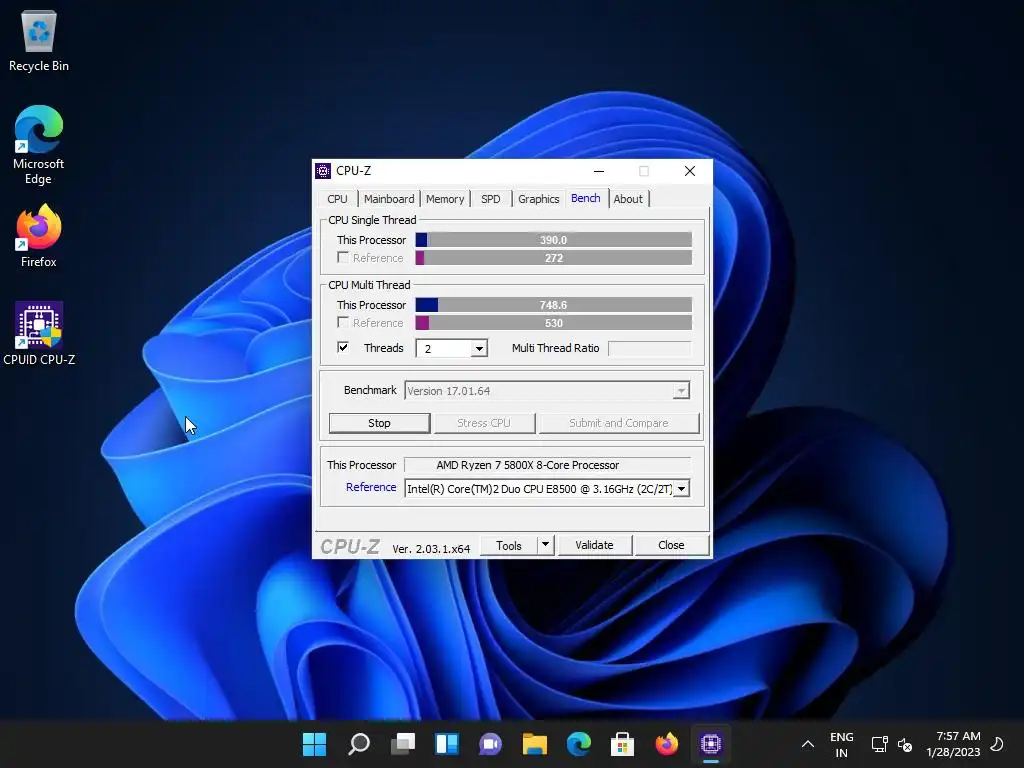Open the Benchmark version dropdown
The width and height of the screenshot is (1024, 768).
pos(681,391)
